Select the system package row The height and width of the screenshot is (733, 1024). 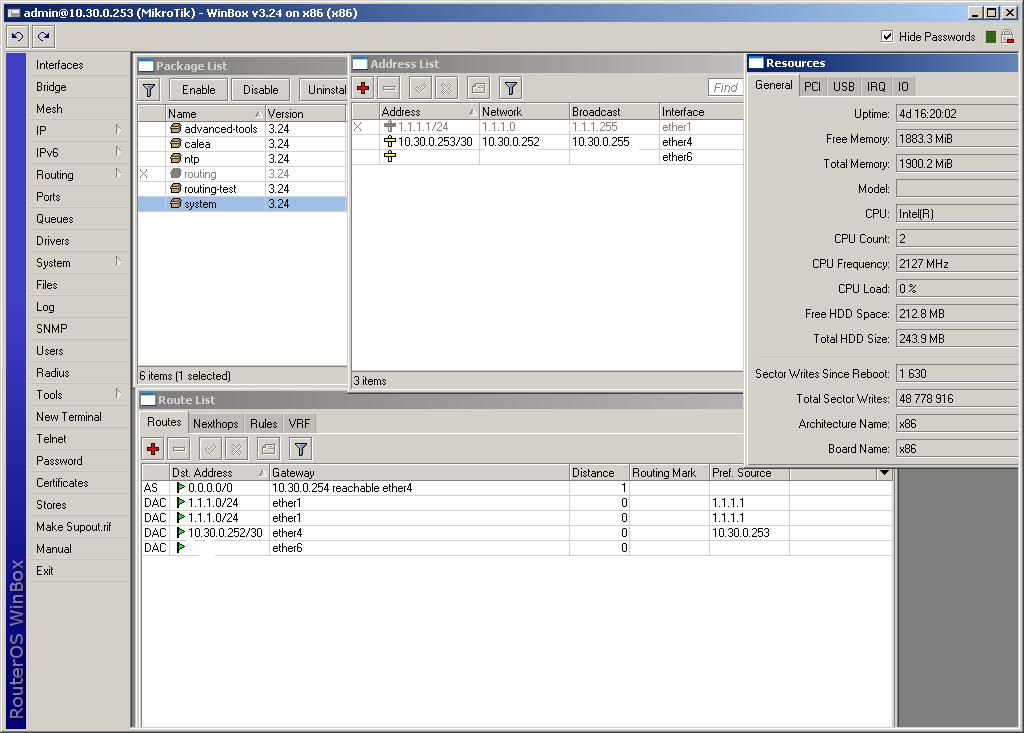[242, 204]
